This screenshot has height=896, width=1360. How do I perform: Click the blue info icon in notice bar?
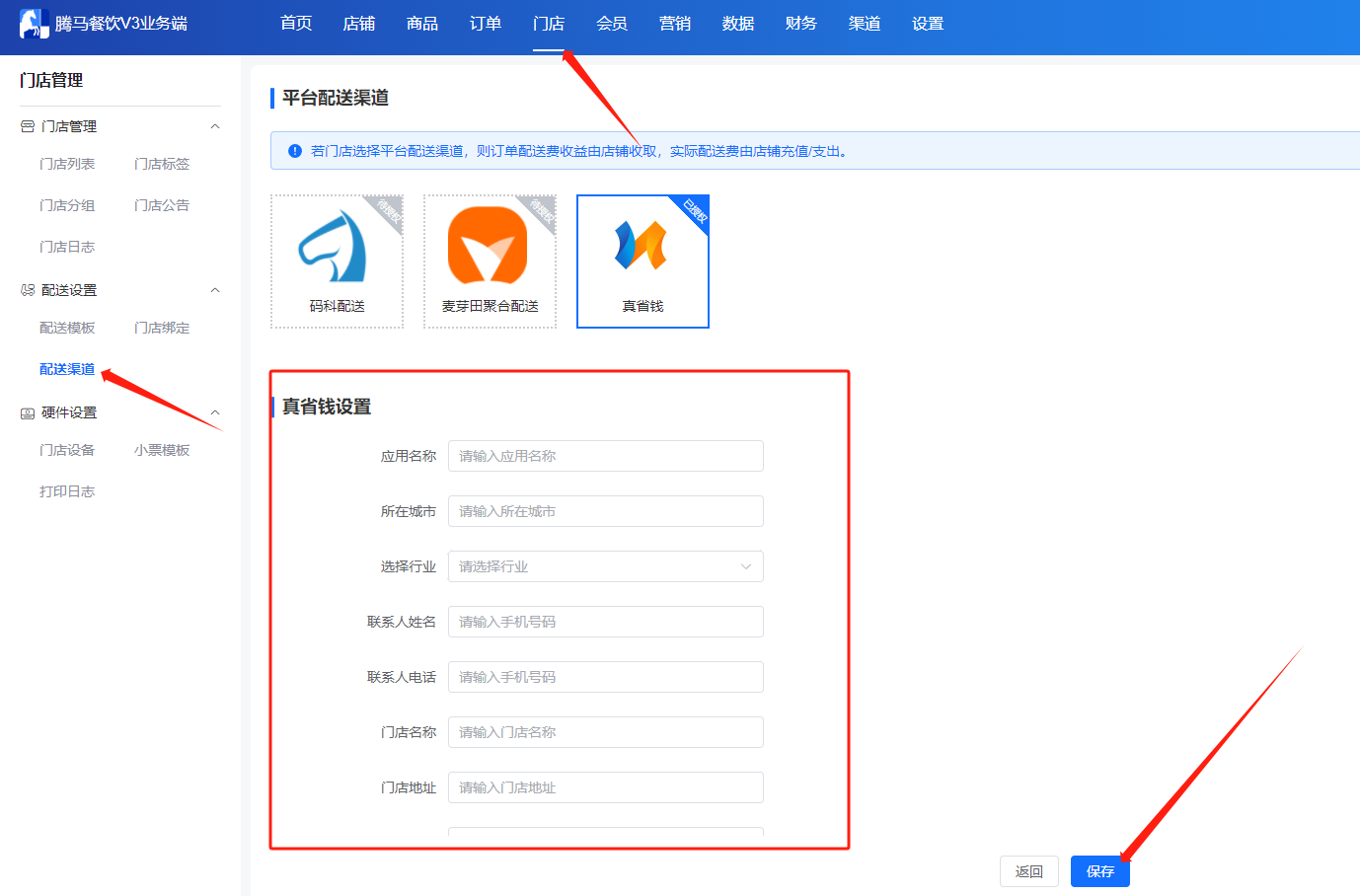[294, 151]
